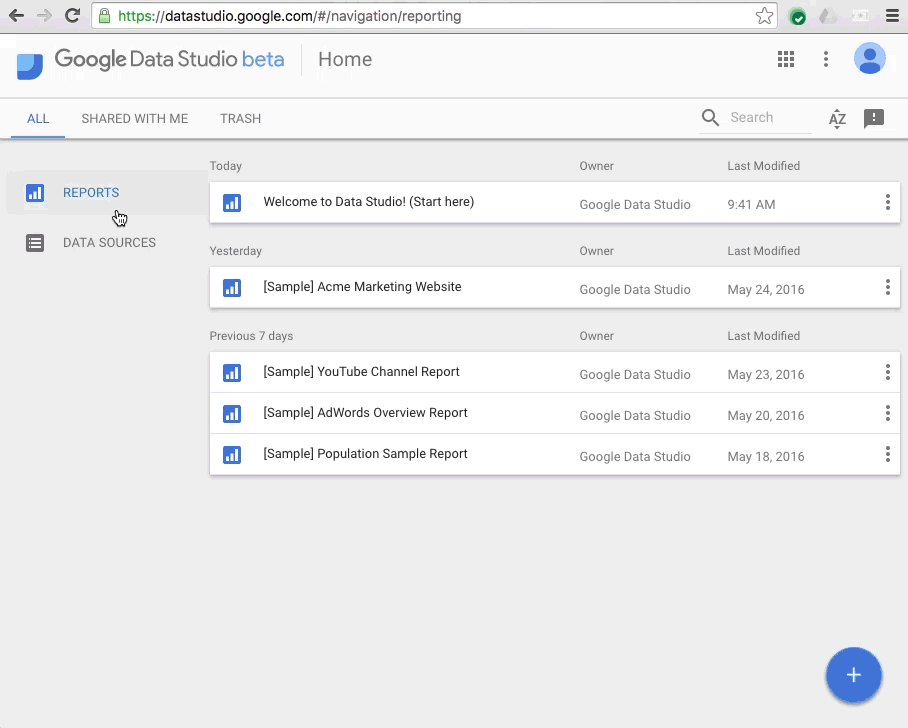
Task: Open [Sample] Population Sample Report
Action: 365,454
